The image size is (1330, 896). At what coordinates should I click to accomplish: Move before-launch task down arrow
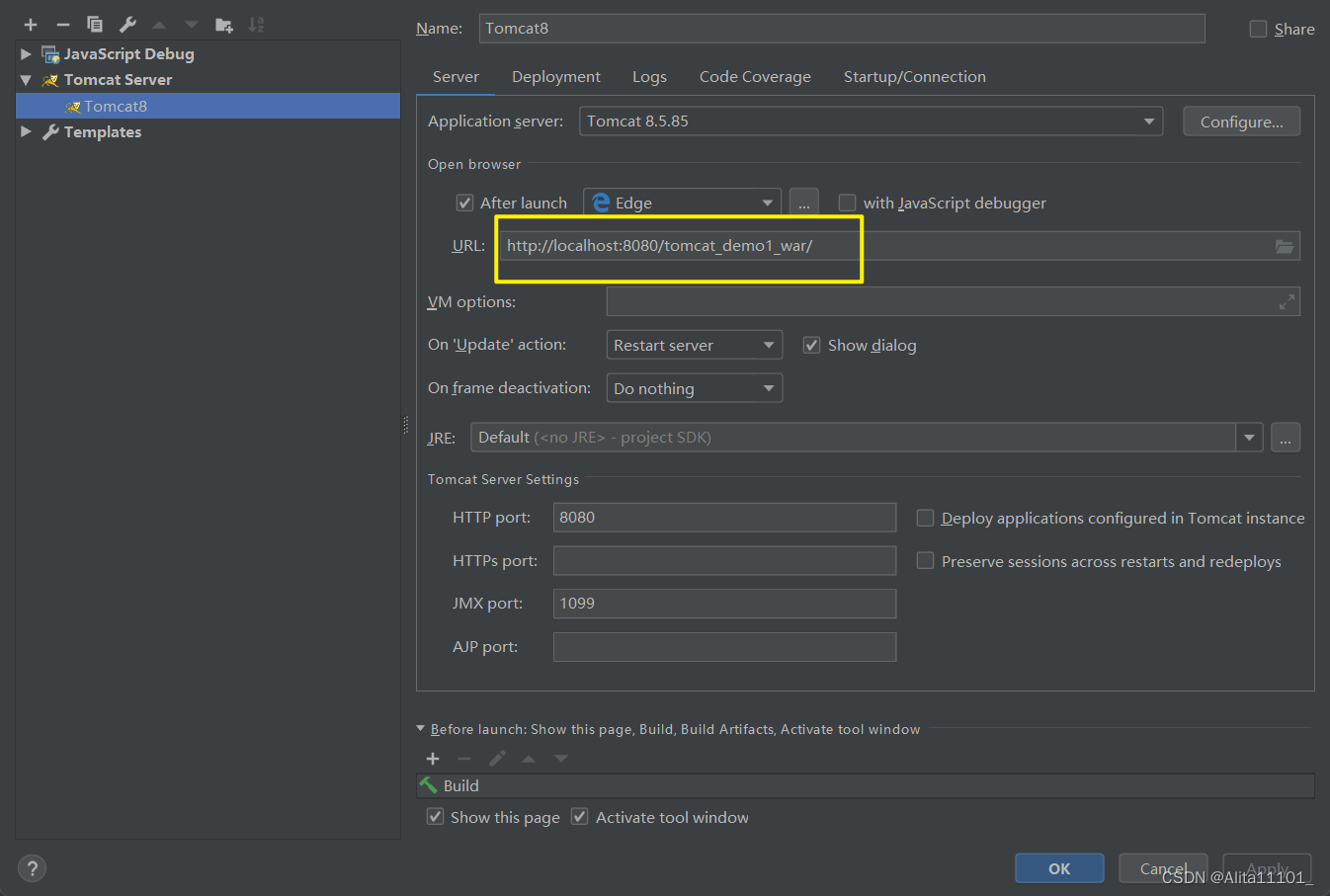tap(561, 759)
